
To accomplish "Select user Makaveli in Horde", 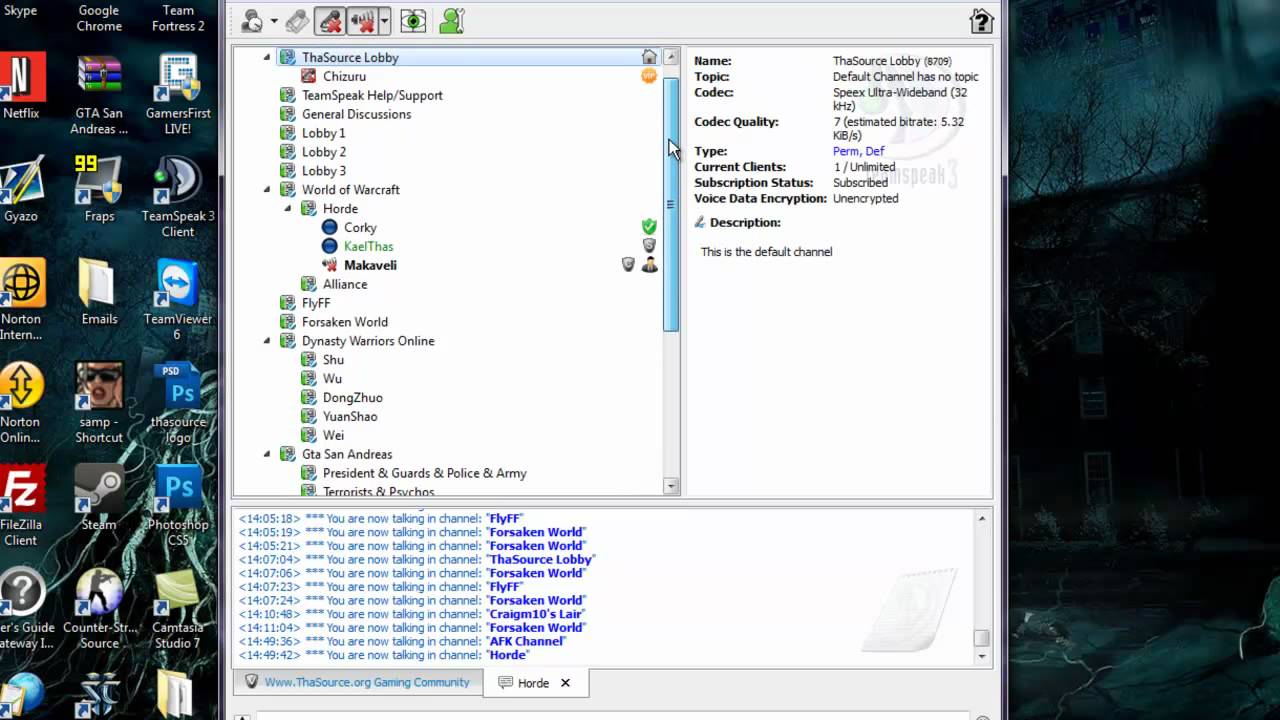I will coord(370,265).
